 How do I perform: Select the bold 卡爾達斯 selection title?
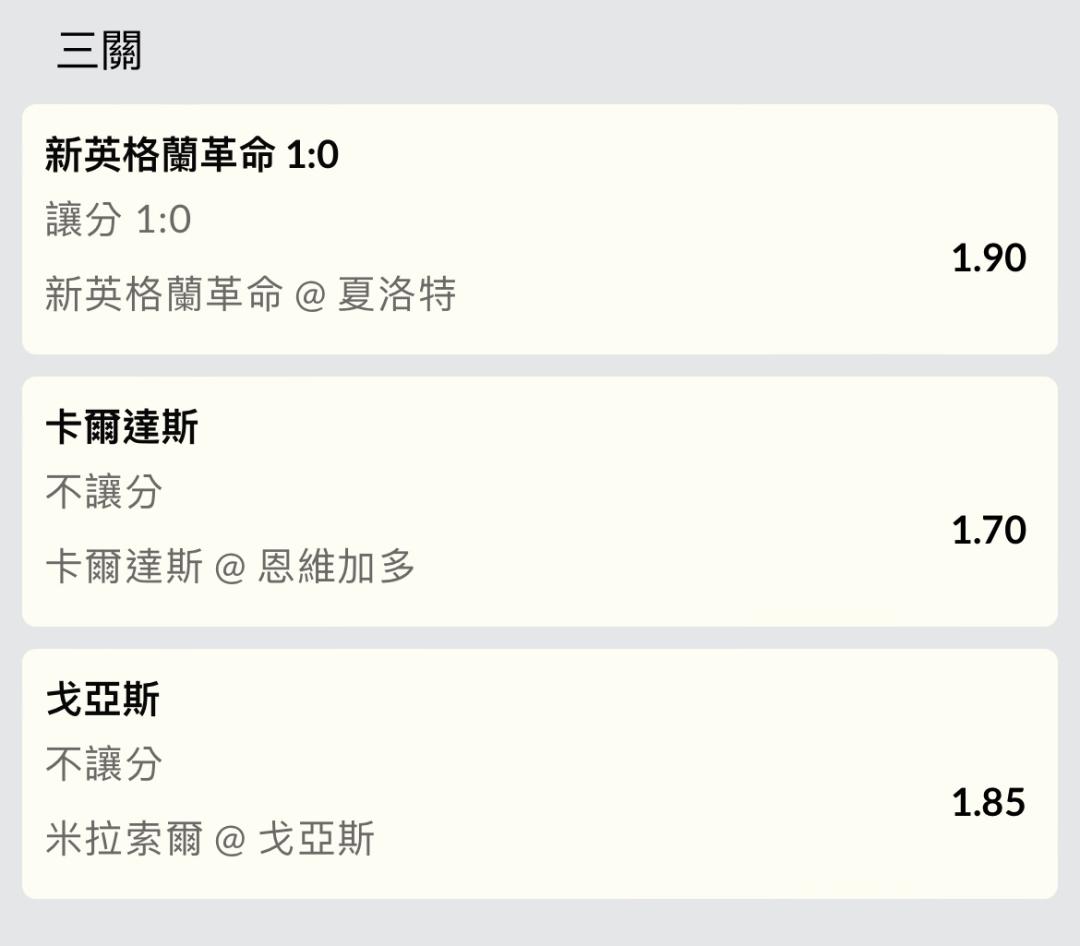pyautogui.click(x=122, y=428)
